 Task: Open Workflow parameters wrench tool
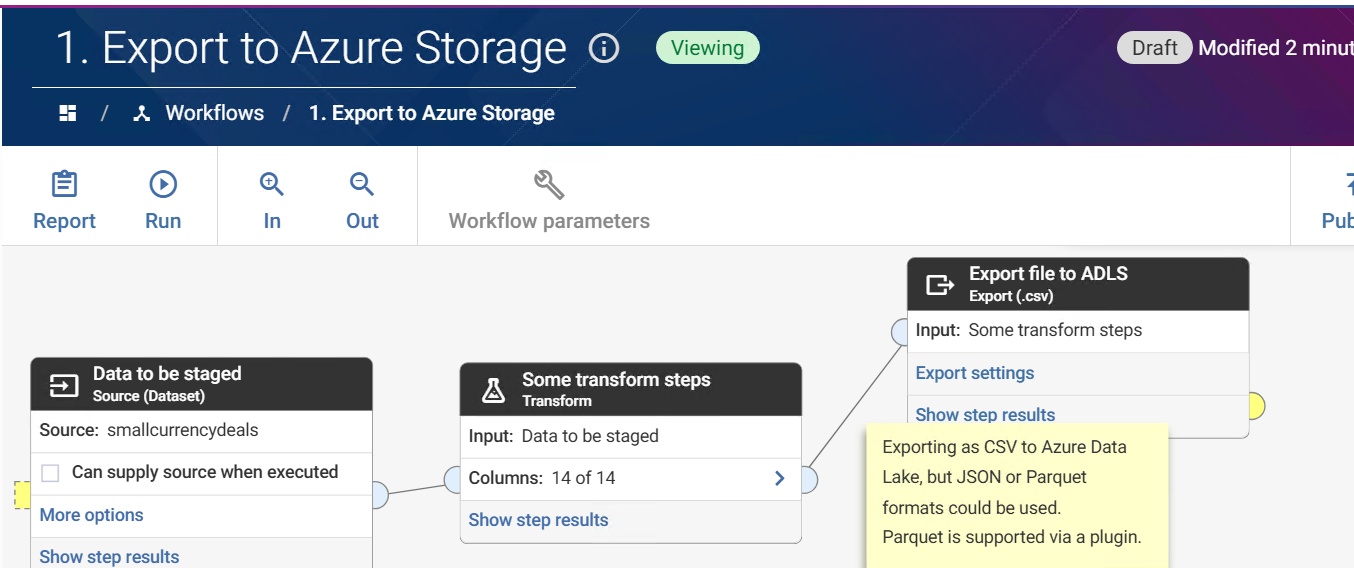tap(549, 185)
